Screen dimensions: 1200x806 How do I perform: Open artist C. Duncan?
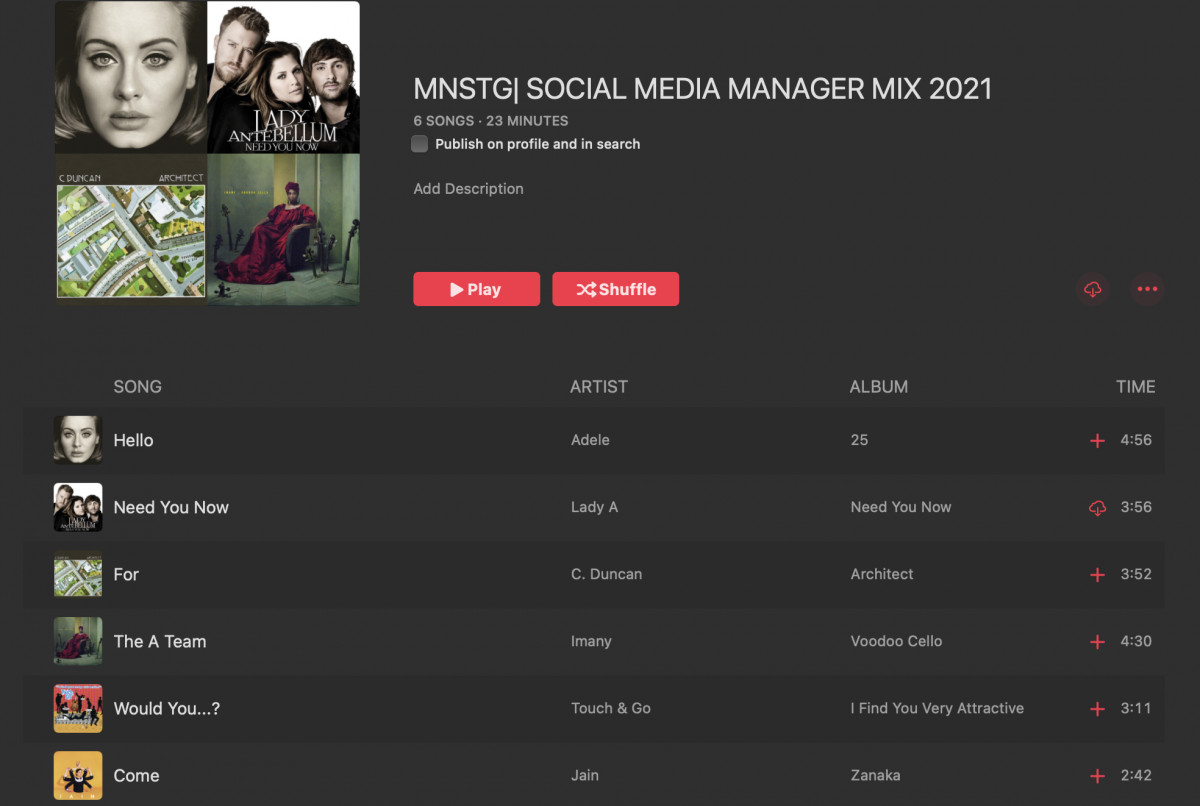pos(606,574)
